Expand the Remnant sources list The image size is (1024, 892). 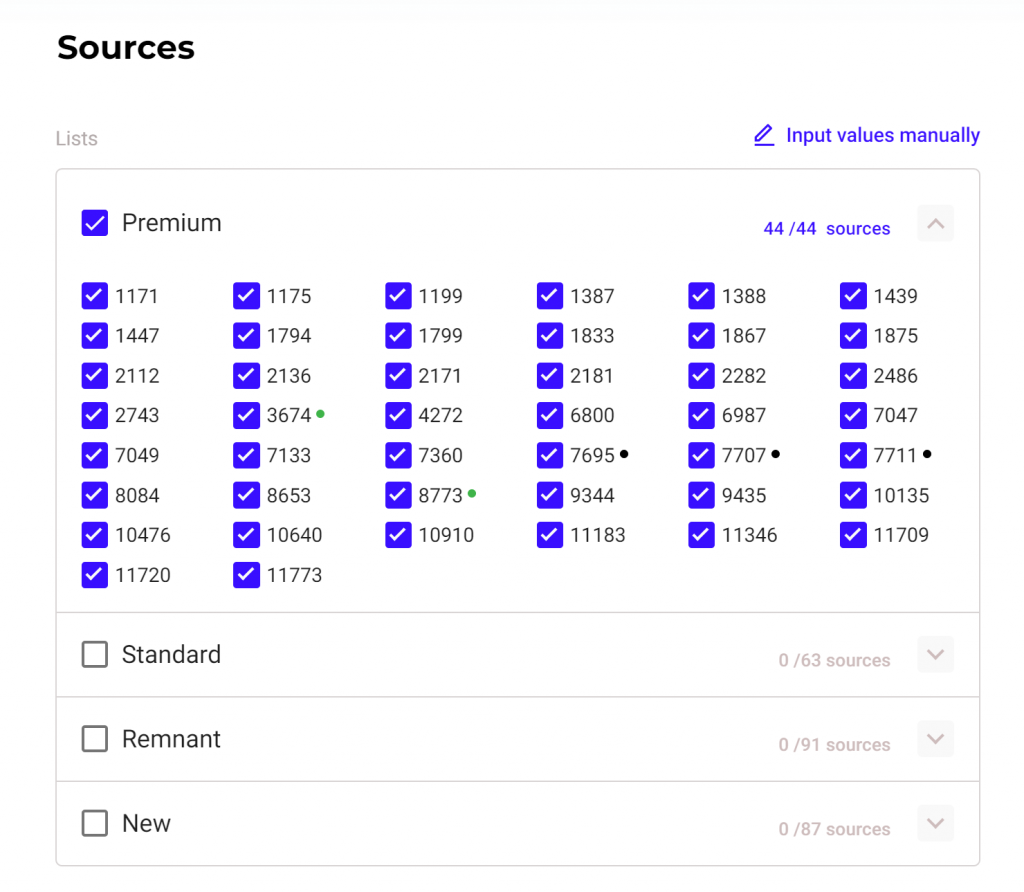coord(936,739)
